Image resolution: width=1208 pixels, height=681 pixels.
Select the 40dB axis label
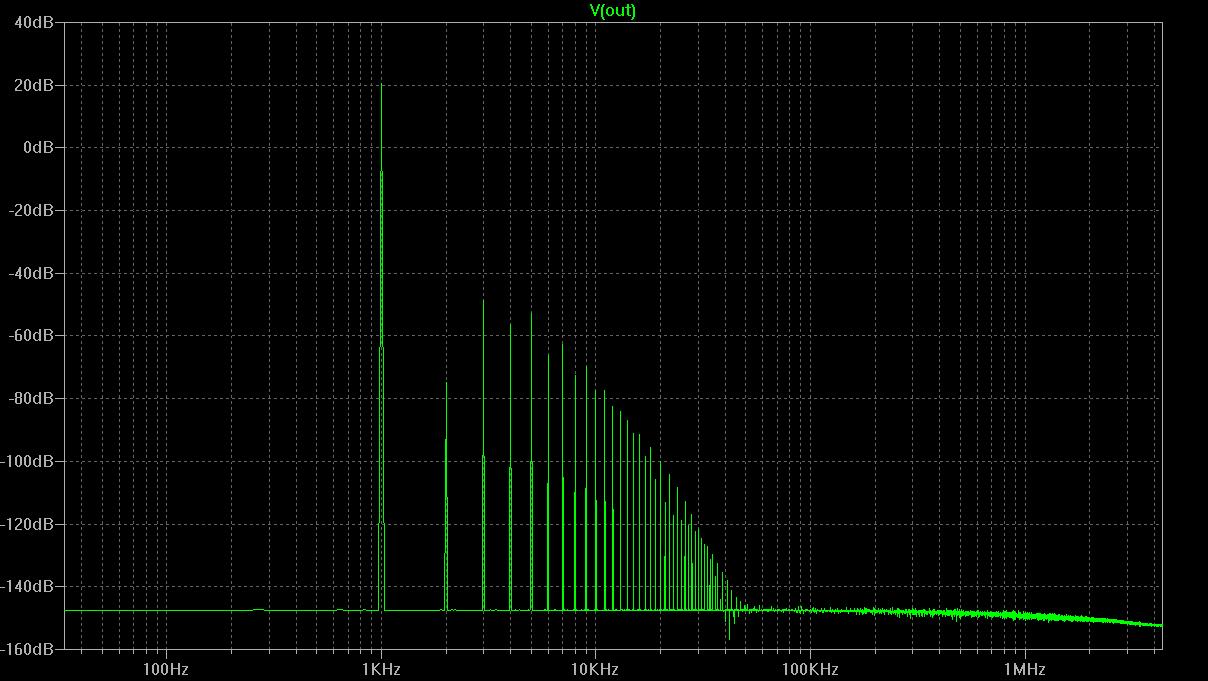(35, 22)
